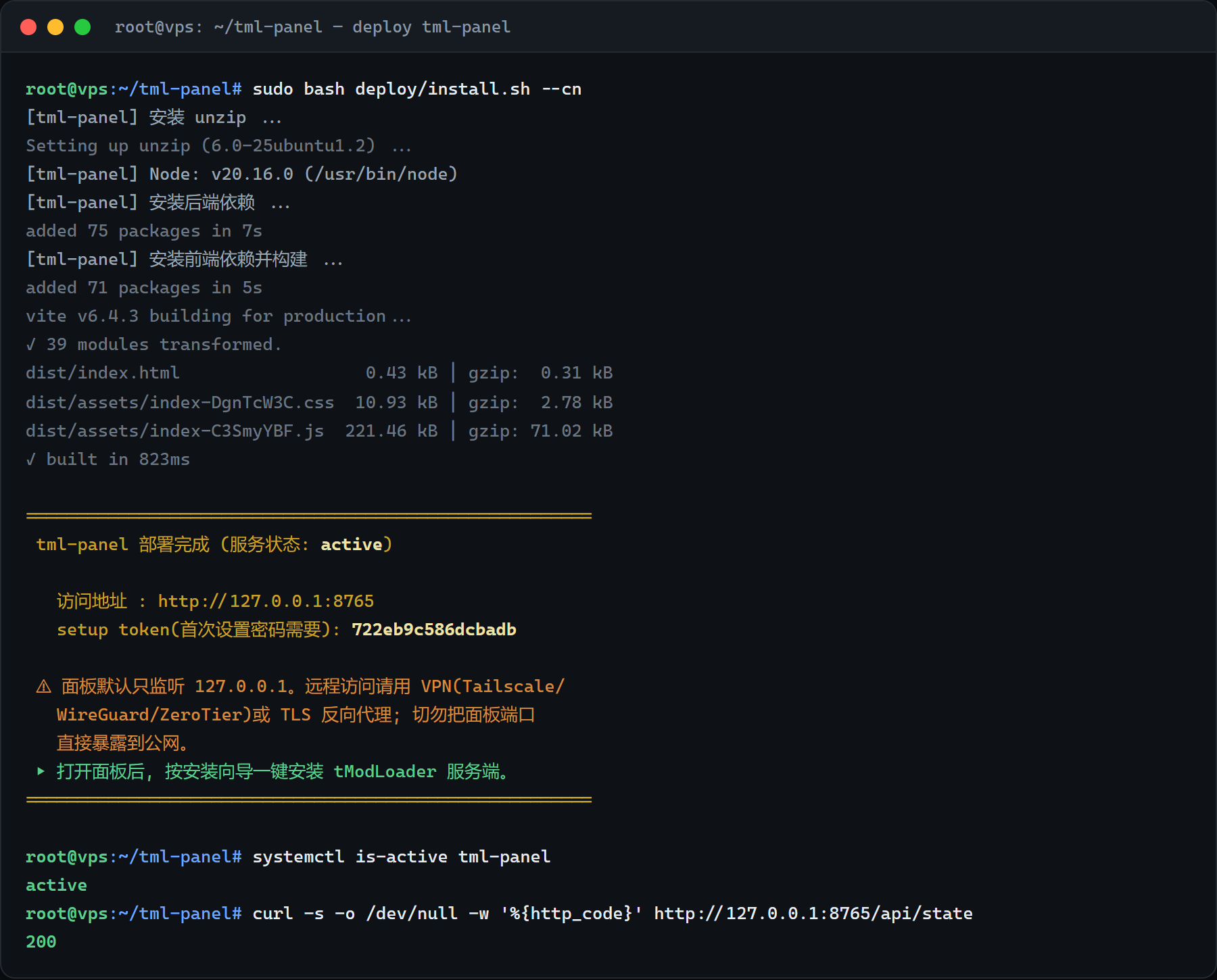Click the 'dist/index.html' file name

tap(103, 373)
